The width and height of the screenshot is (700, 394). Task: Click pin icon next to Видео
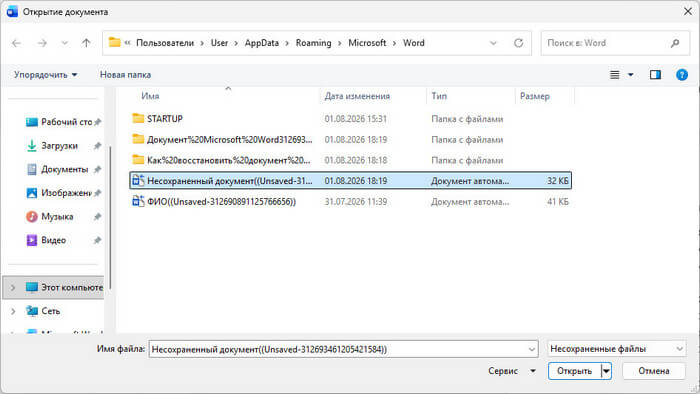pos(97,240)
